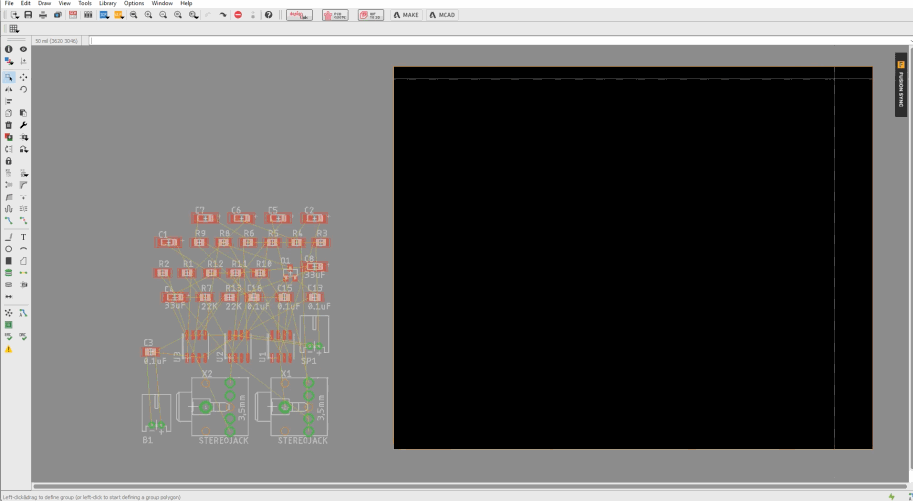Toggle the layer visibility eye icon
This screenshot has width=913, height=501.
pos(23,49)
